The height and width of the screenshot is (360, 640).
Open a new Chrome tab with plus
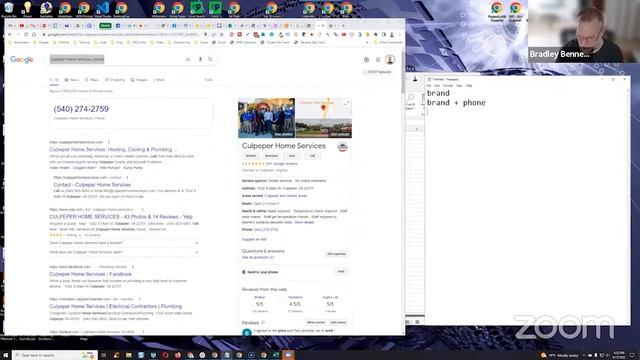click(x=343, y=26)
